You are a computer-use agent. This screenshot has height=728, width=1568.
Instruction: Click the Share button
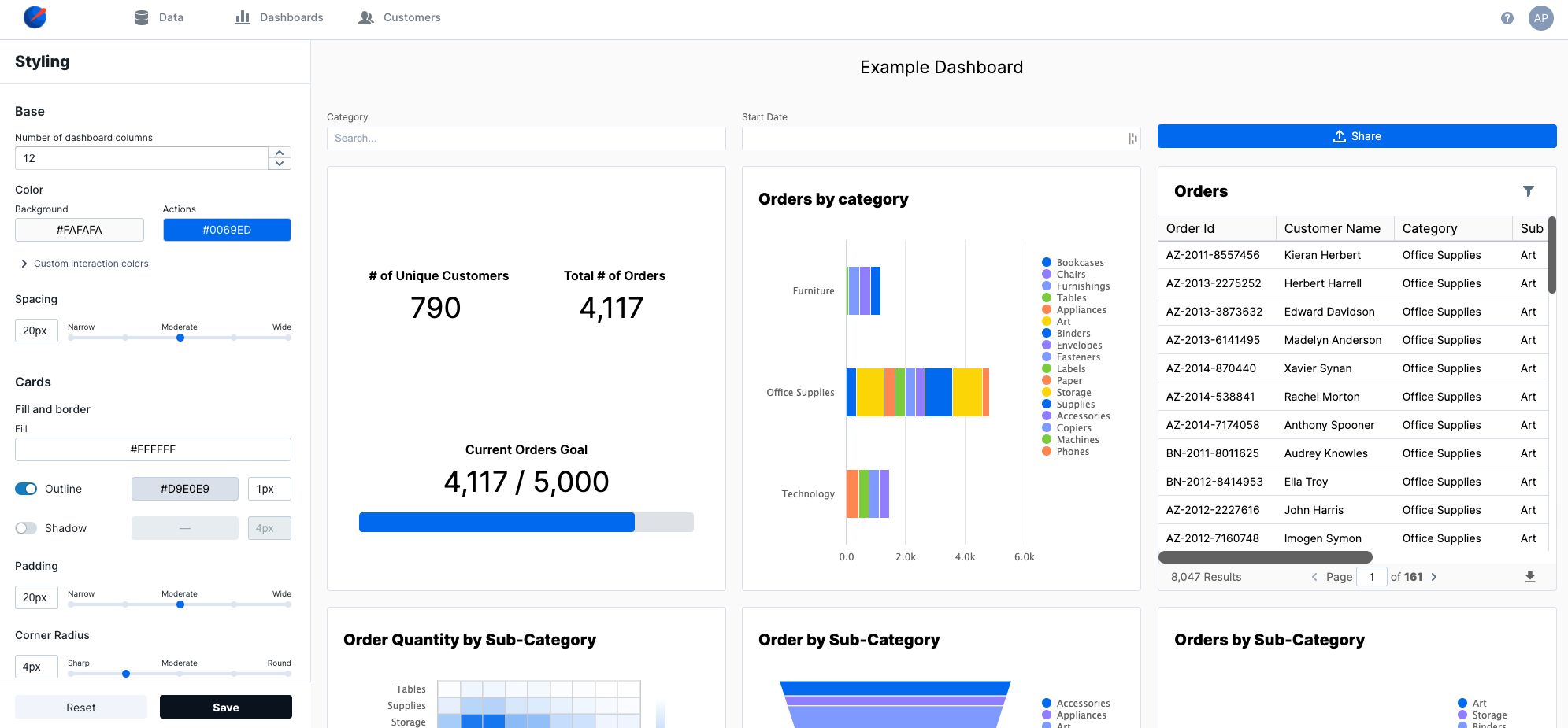tap(1356, 136)
